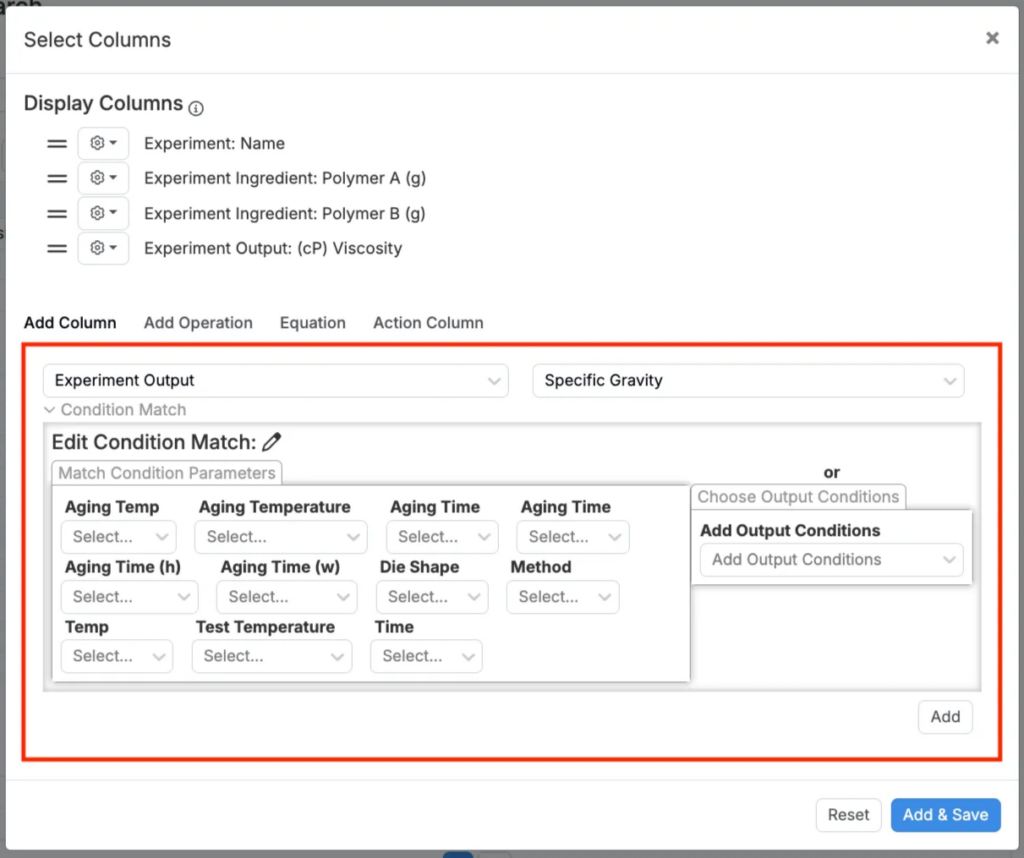Open the Die Shape select dropdown
Screen dimensions: 1024x858
(432, 597)
